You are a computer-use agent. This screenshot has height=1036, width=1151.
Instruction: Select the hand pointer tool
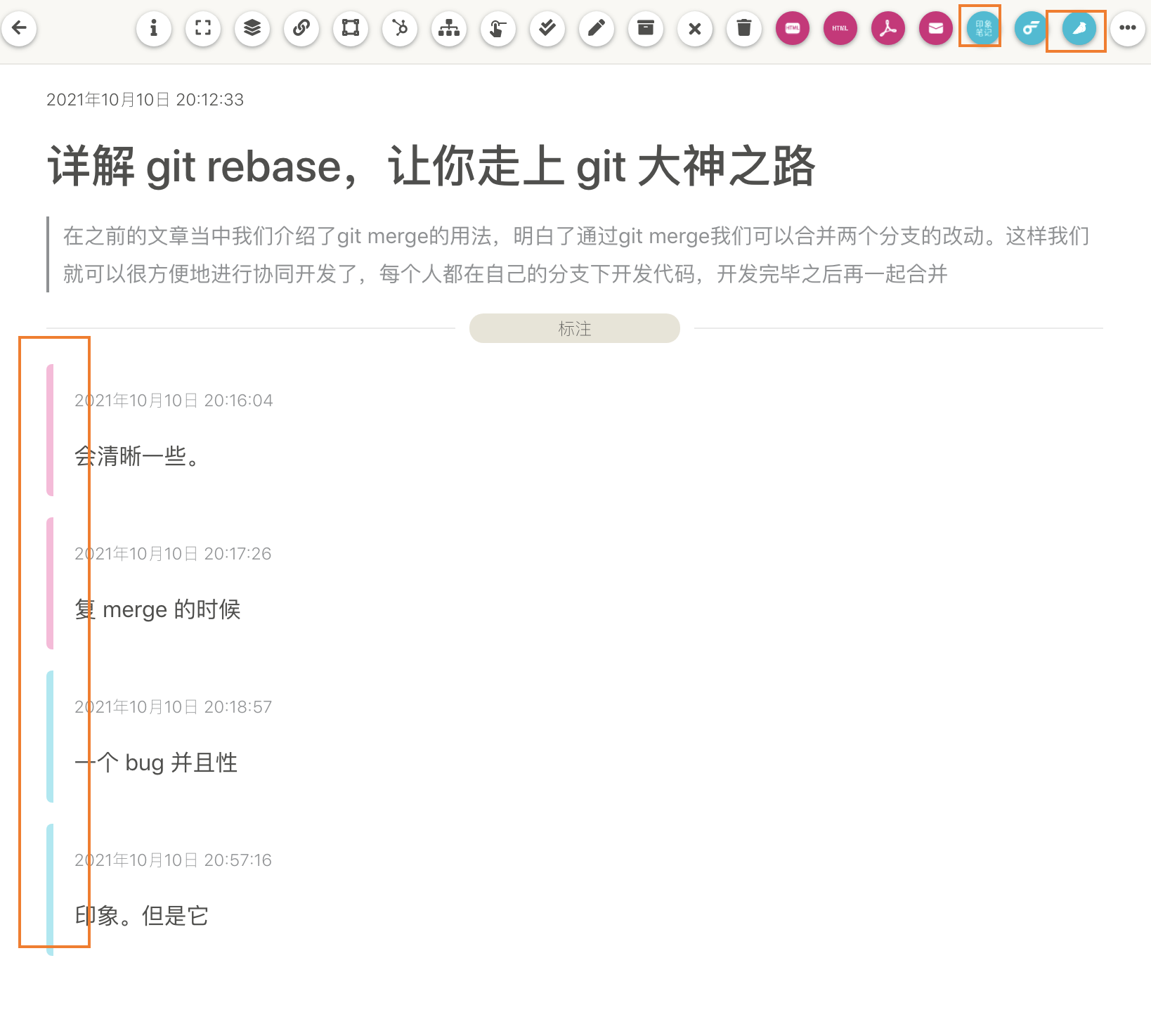click(498, 28)
